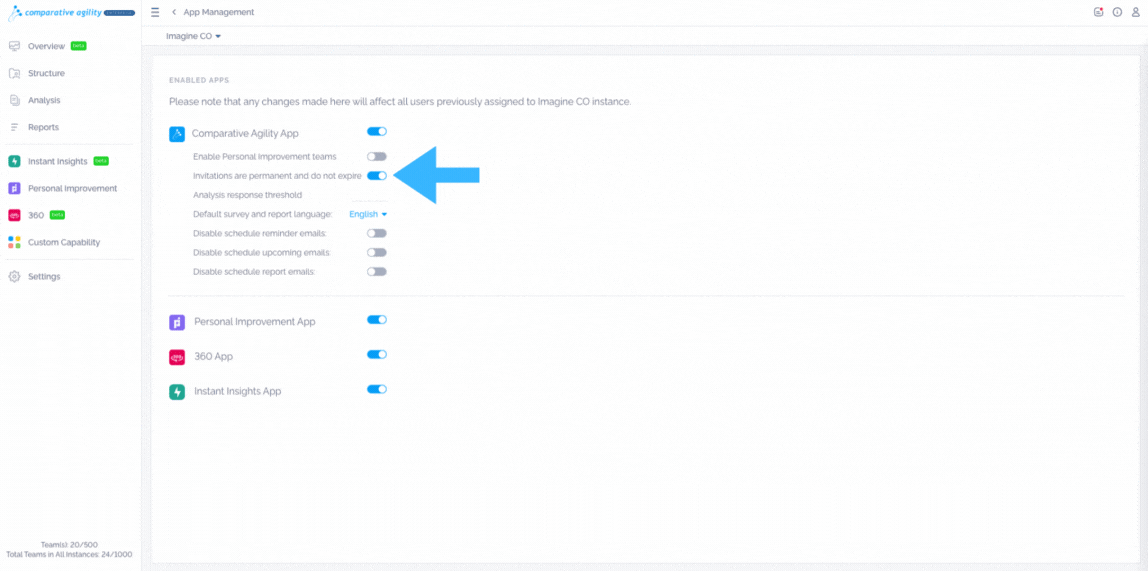Click the info icon in top bar
The height and width of the screenshot is (571, 1148).
[1117, 12]
